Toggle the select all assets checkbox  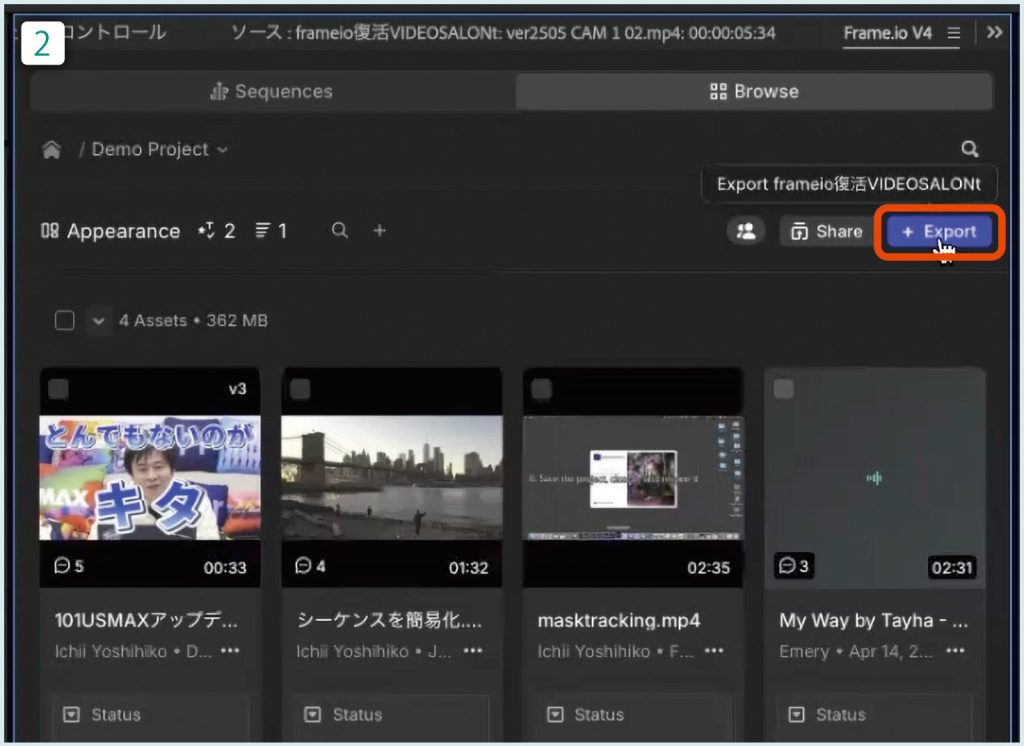point(65,321)
